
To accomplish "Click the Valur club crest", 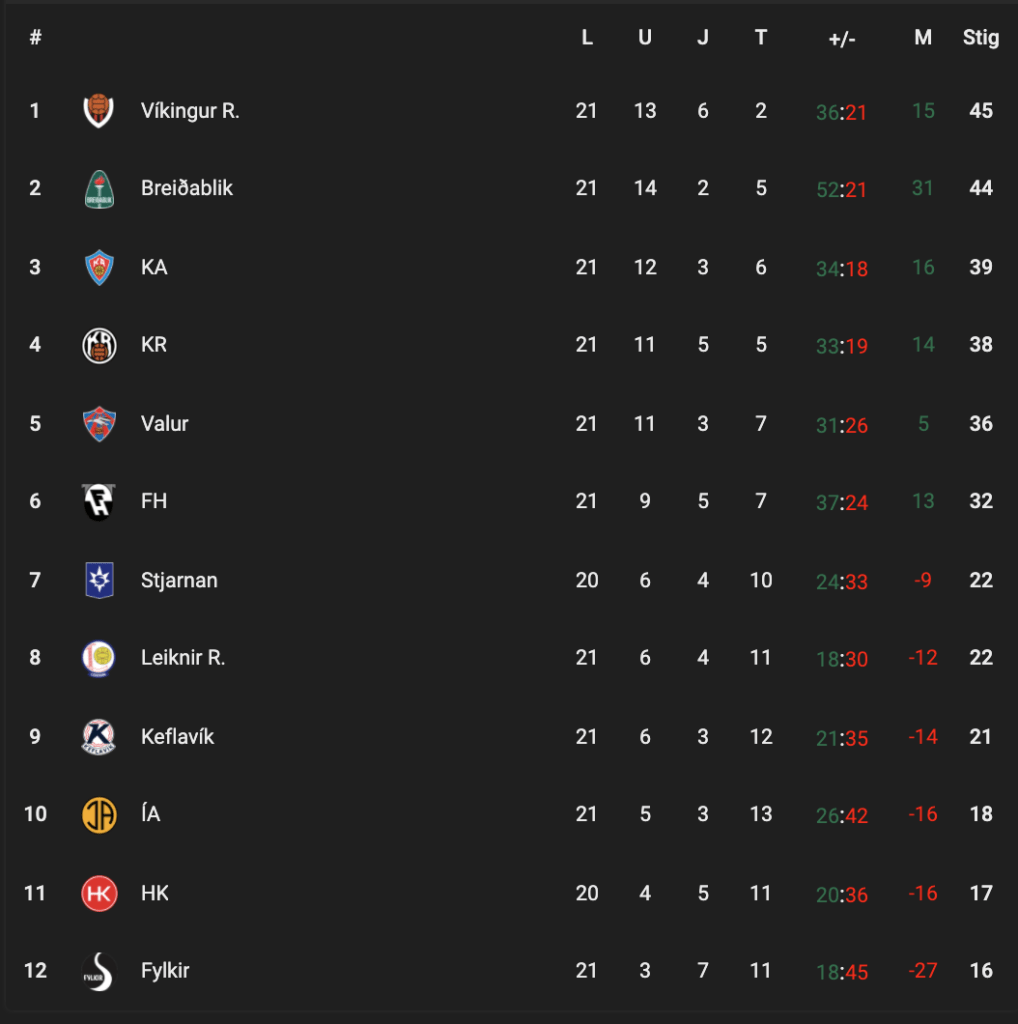I will pyautogui.click(x=99, y=424).
